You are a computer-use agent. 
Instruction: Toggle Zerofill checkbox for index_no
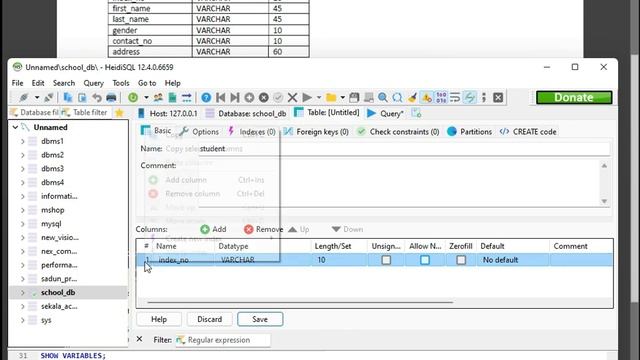[461, 260]
